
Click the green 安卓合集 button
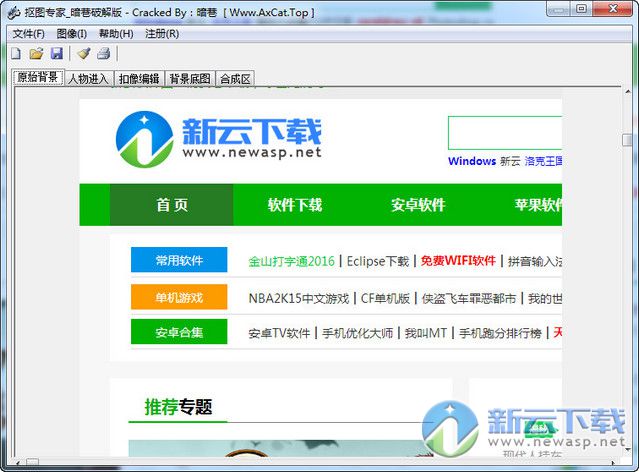click(x=179, y=332)
